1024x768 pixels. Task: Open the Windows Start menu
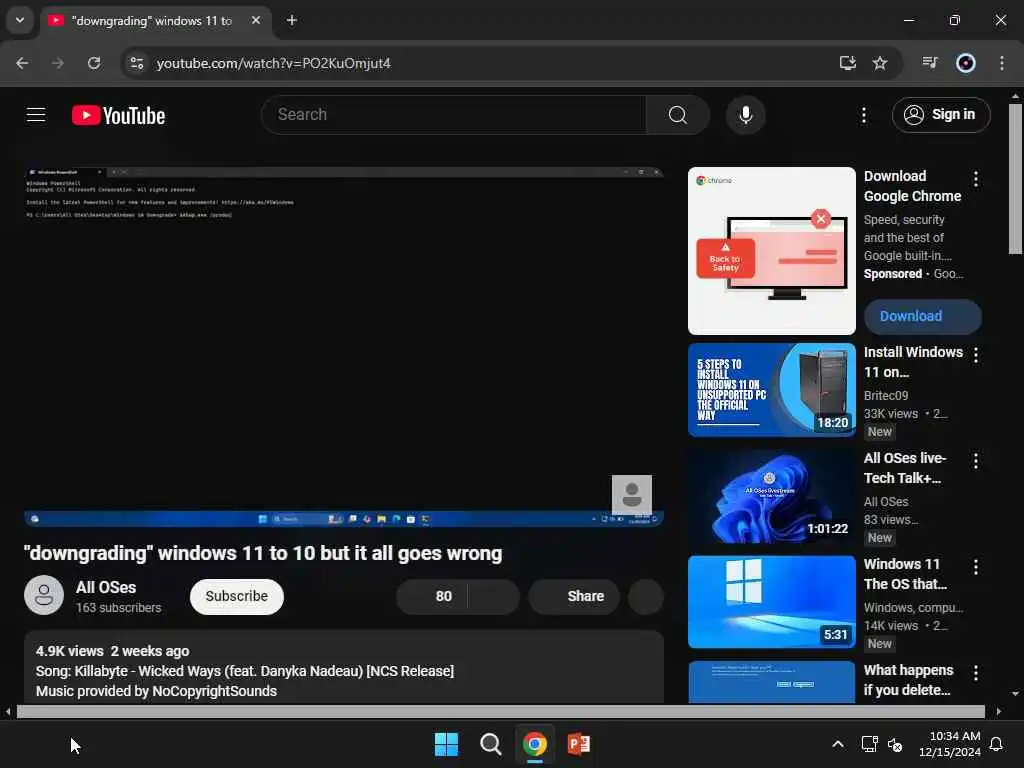coord(447,744)
